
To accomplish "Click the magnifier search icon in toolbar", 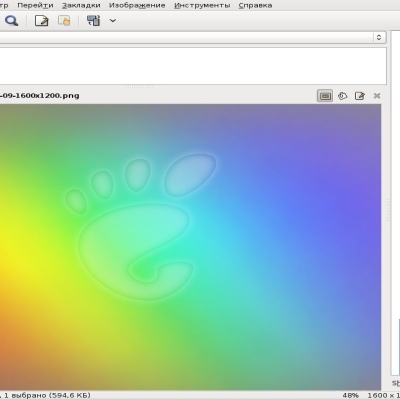I will (x=11, y=21).
